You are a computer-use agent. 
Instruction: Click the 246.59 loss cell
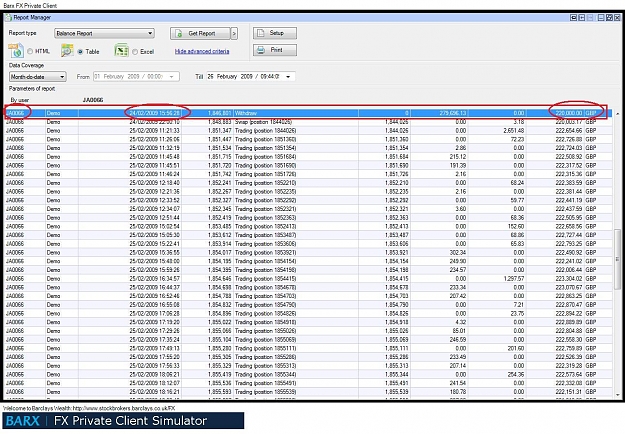click(x=458, y=340)
